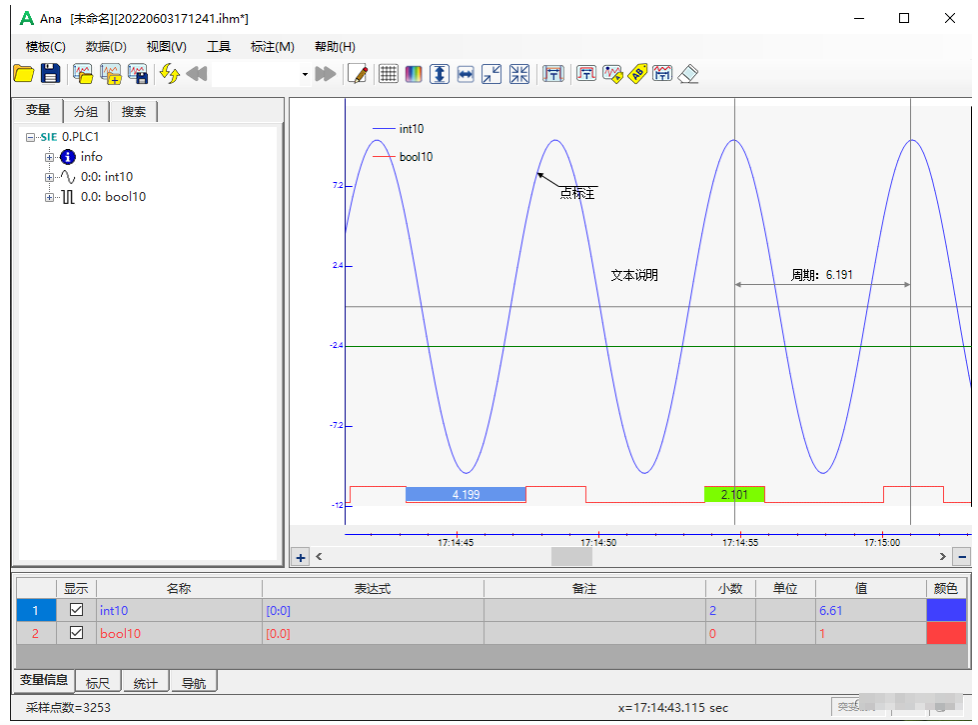
Task: Expand the 0:0: int10 tree node
Action: [49, 177]
